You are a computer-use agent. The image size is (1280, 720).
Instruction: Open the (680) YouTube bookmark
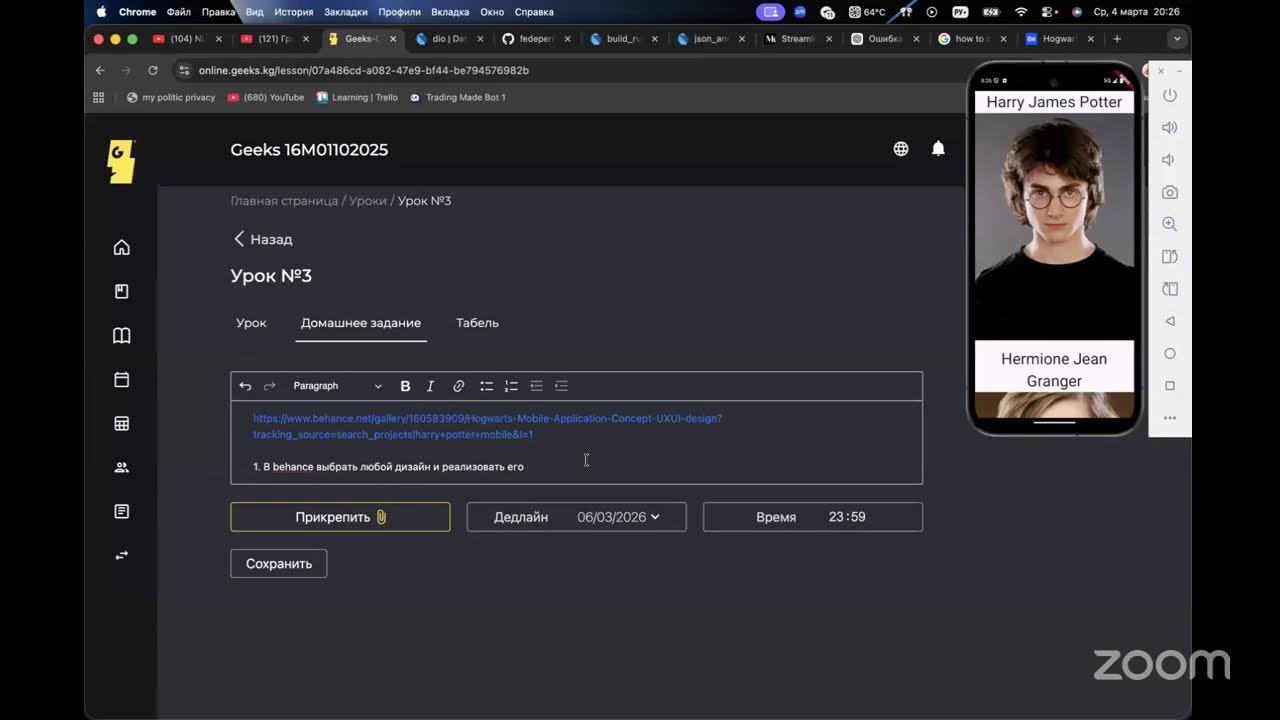[266, 98]
